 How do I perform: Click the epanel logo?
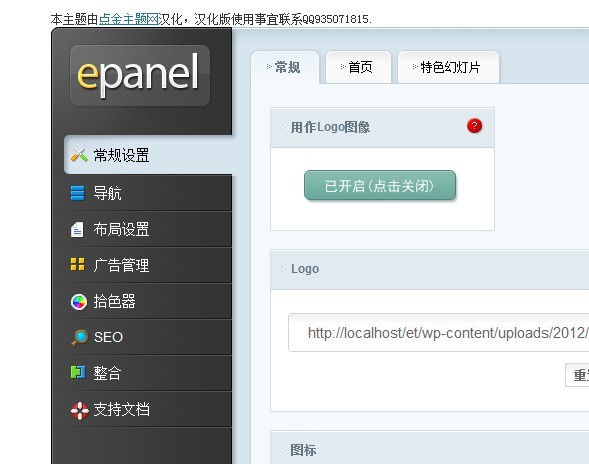pos(140,76)
